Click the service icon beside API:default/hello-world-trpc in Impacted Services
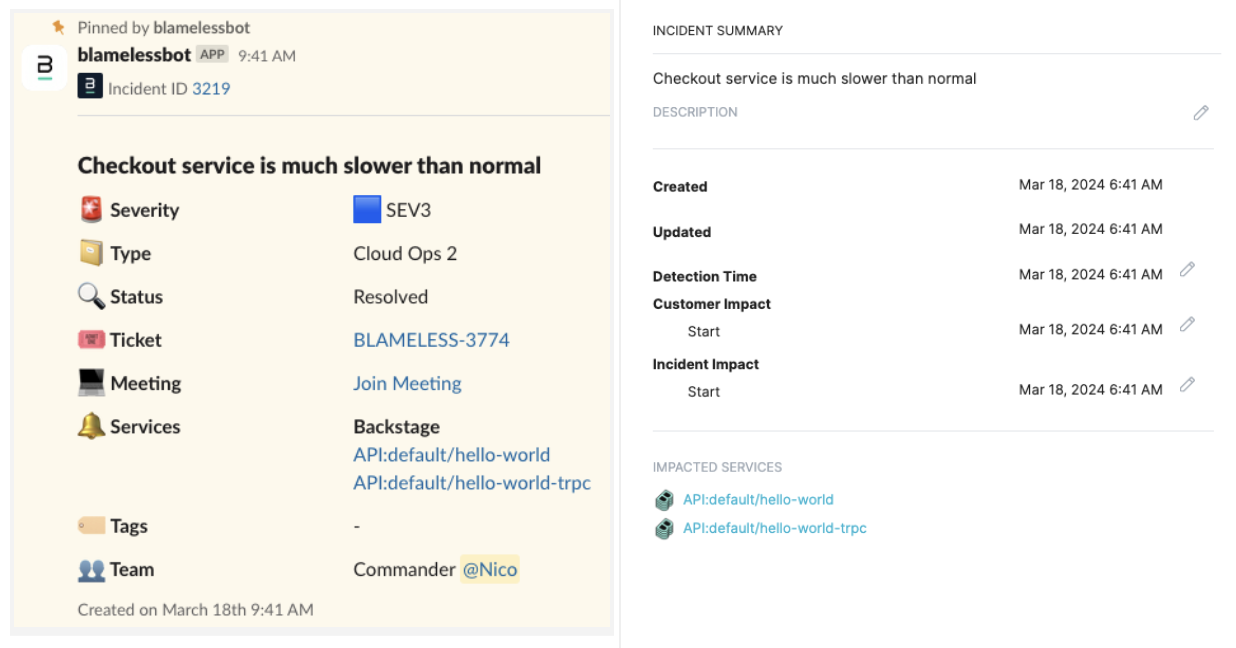The height and width of the screenshot is (648, 1236). pyautogui.click(x=664, y=528)
